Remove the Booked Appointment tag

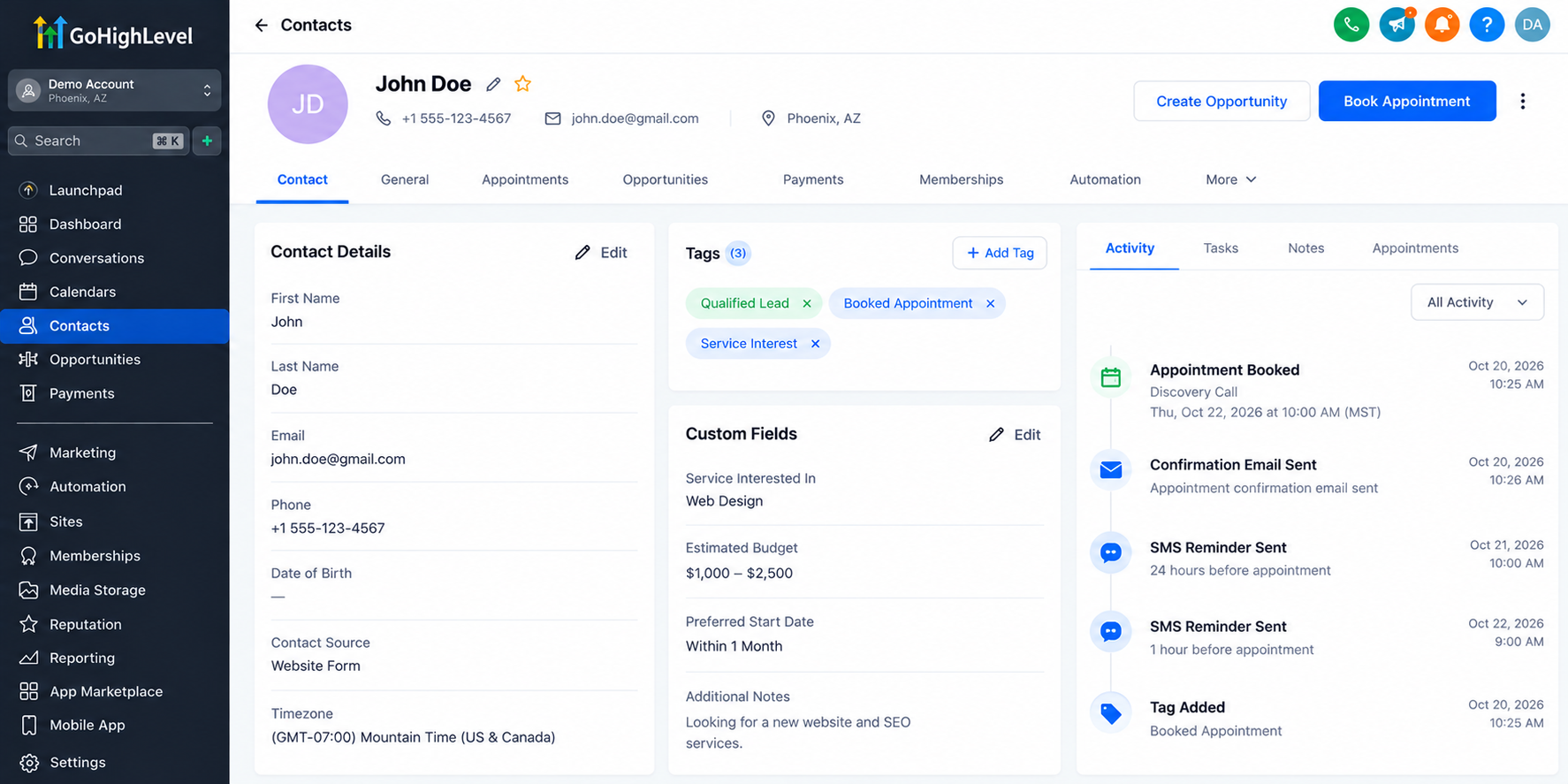point(990,304)
